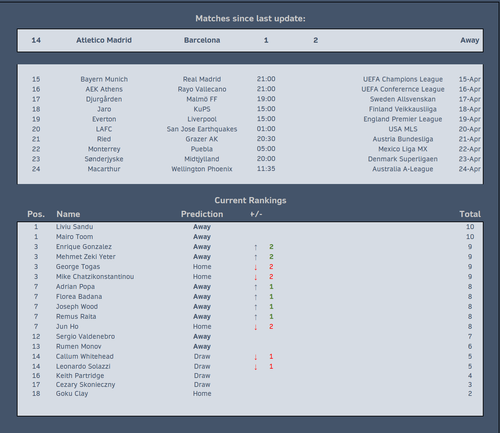Click 'Cezary Skonieczny' name
Viewport: 500px width, 433px height.
(x=85, y=385)
